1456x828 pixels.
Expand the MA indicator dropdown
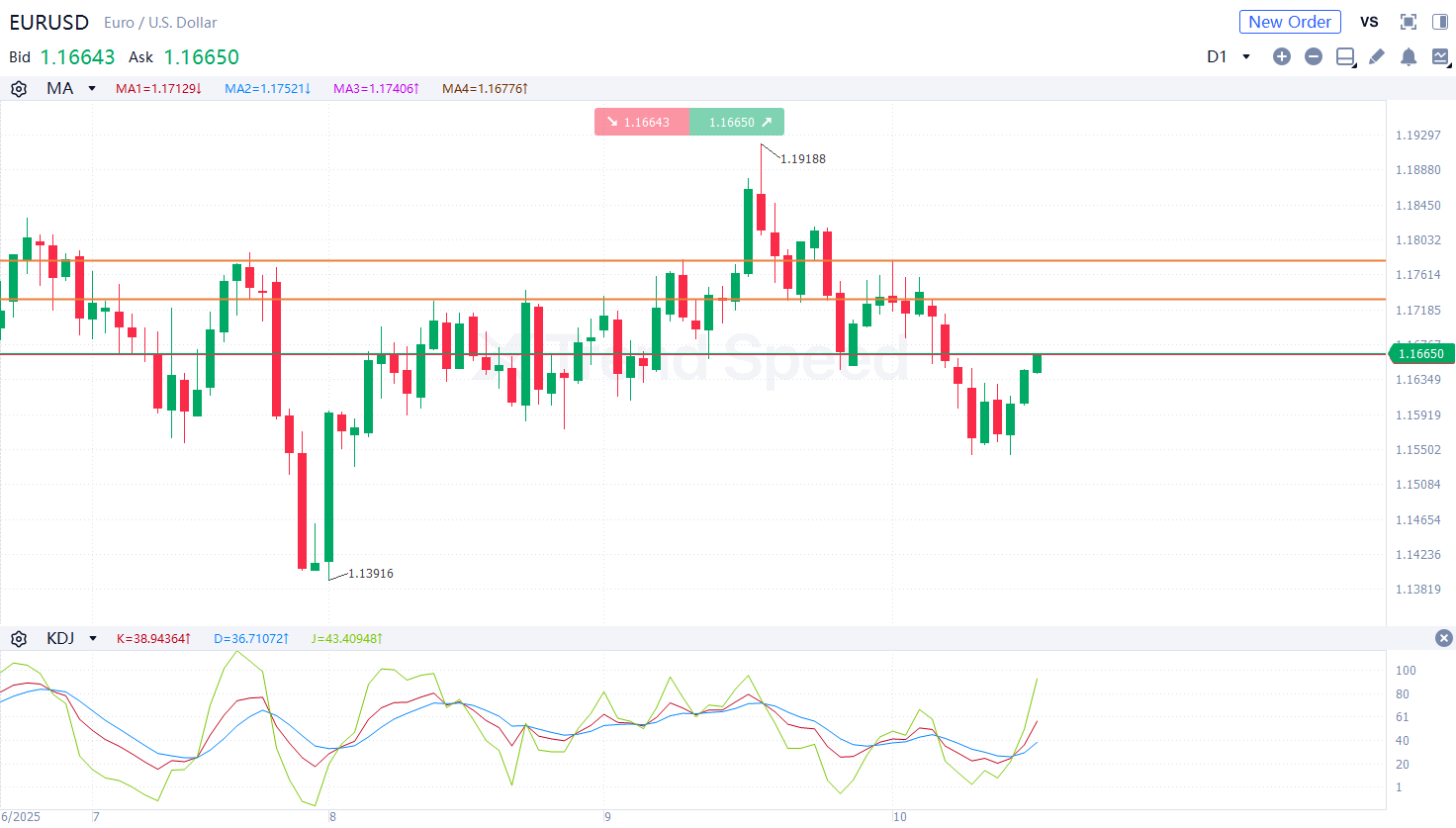click(92, 89)
